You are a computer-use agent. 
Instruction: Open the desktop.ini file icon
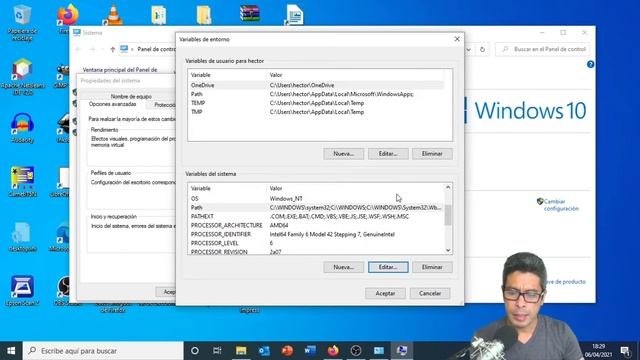click(x=22, y=236)
